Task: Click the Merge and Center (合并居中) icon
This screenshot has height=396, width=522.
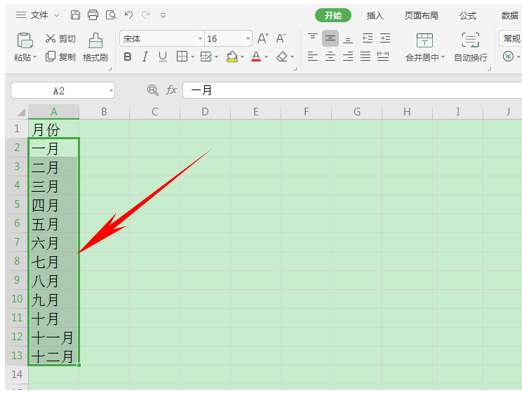Action: point(425,47)
